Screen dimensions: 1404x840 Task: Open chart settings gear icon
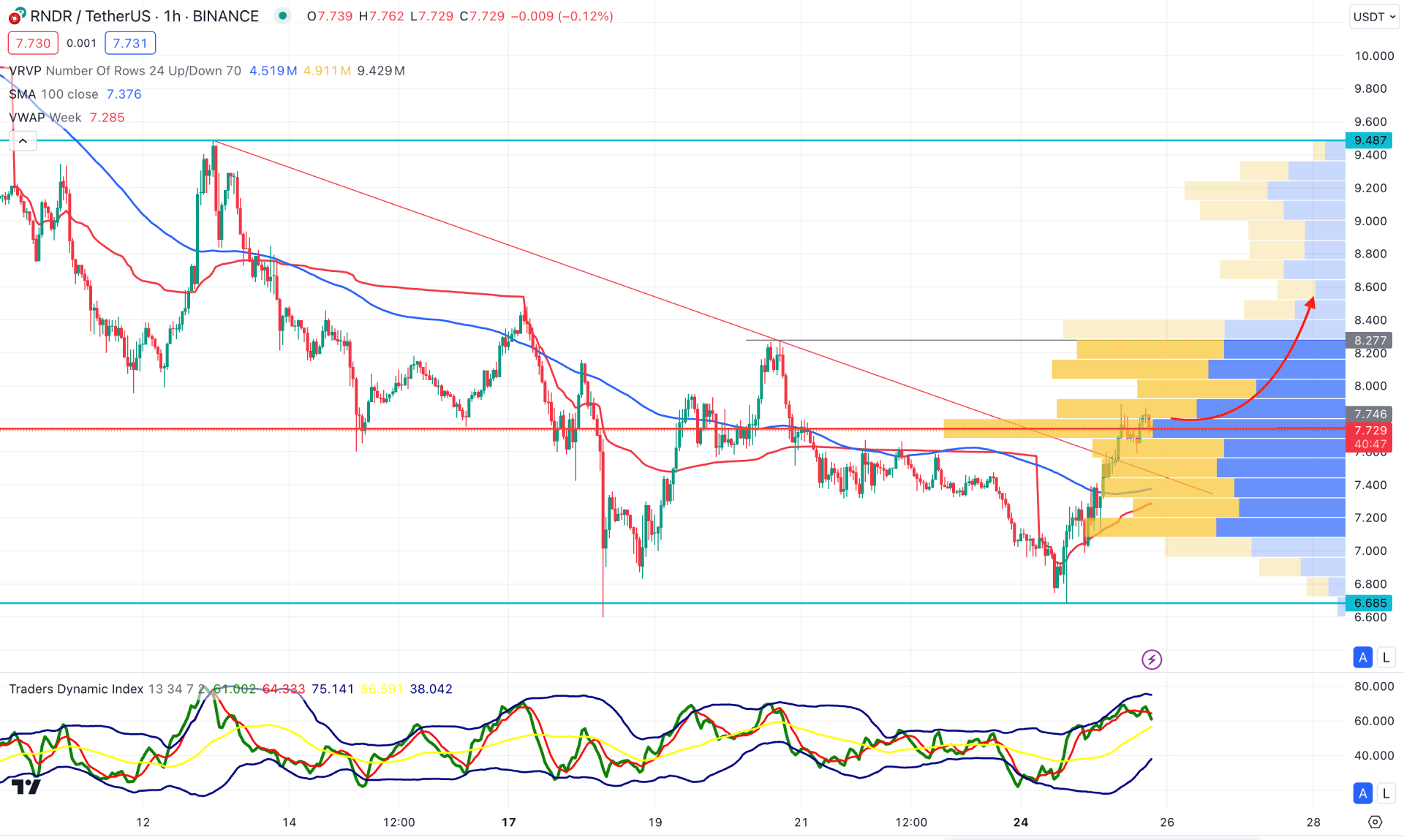1375,822
